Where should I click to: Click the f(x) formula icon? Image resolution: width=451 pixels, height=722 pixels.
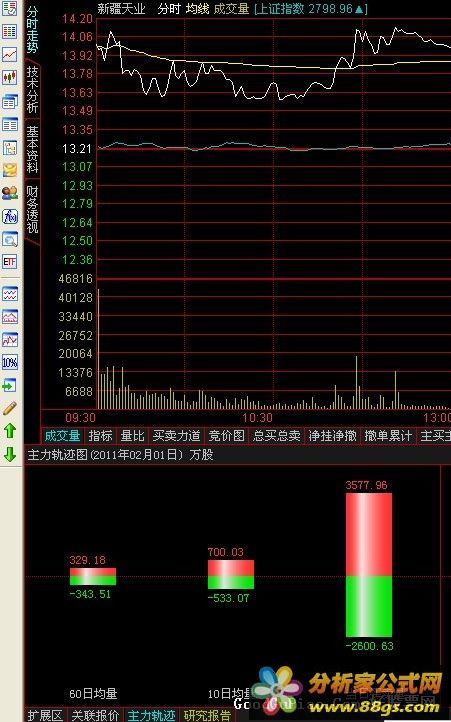pyautogui.click(x=10, y=216)
